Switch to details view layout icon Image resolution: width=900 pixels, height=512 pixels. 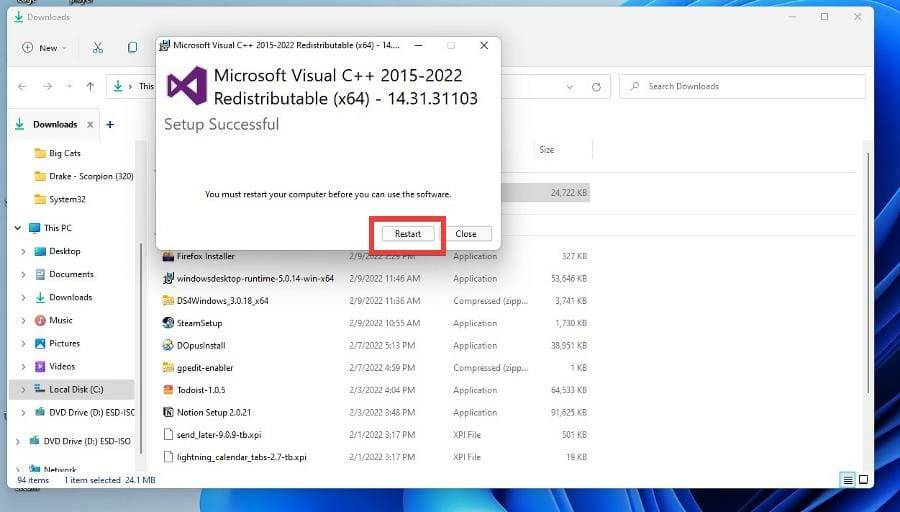tap(848, 480)
